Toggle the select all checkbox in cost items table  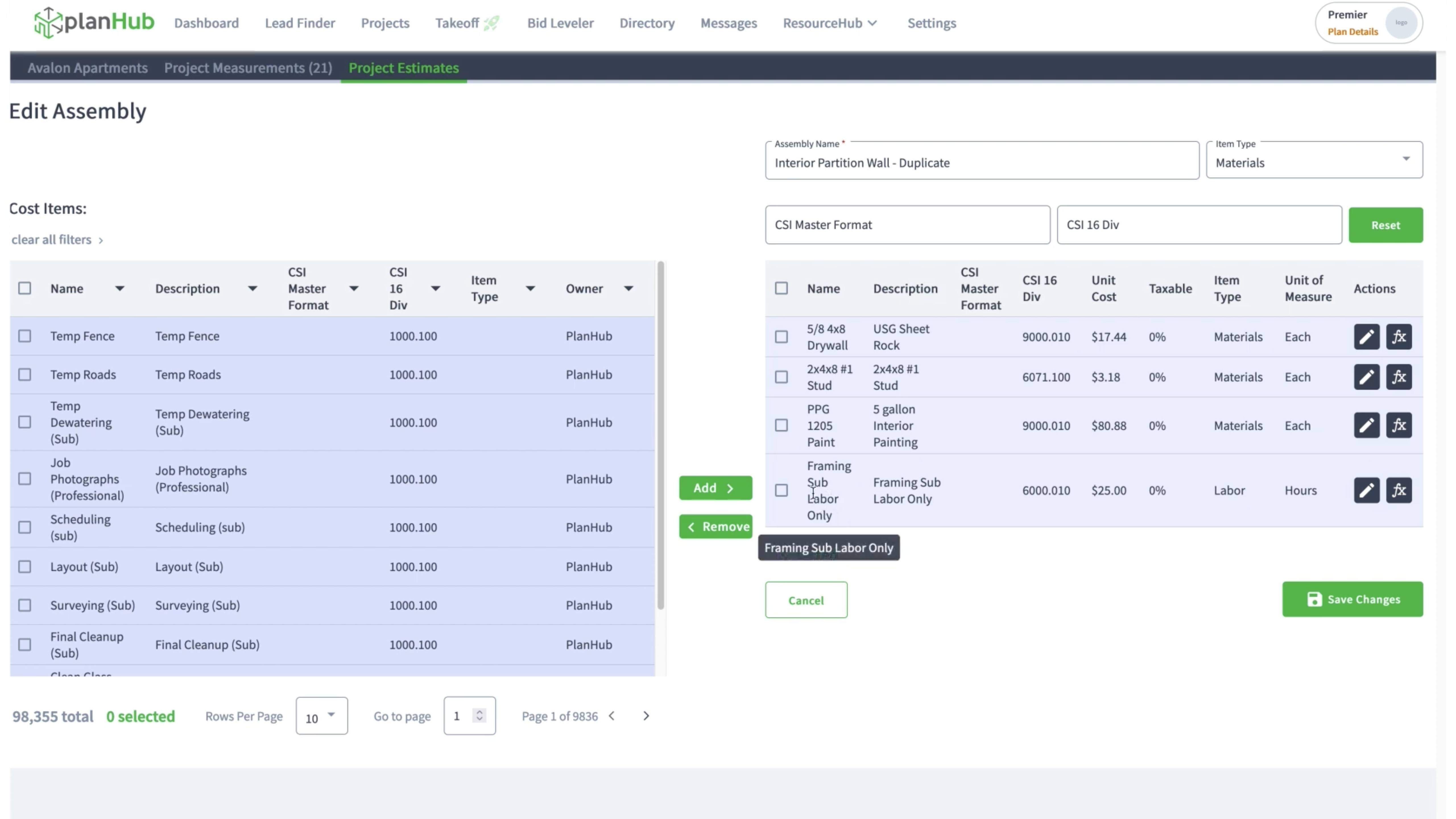pos(25,288)
